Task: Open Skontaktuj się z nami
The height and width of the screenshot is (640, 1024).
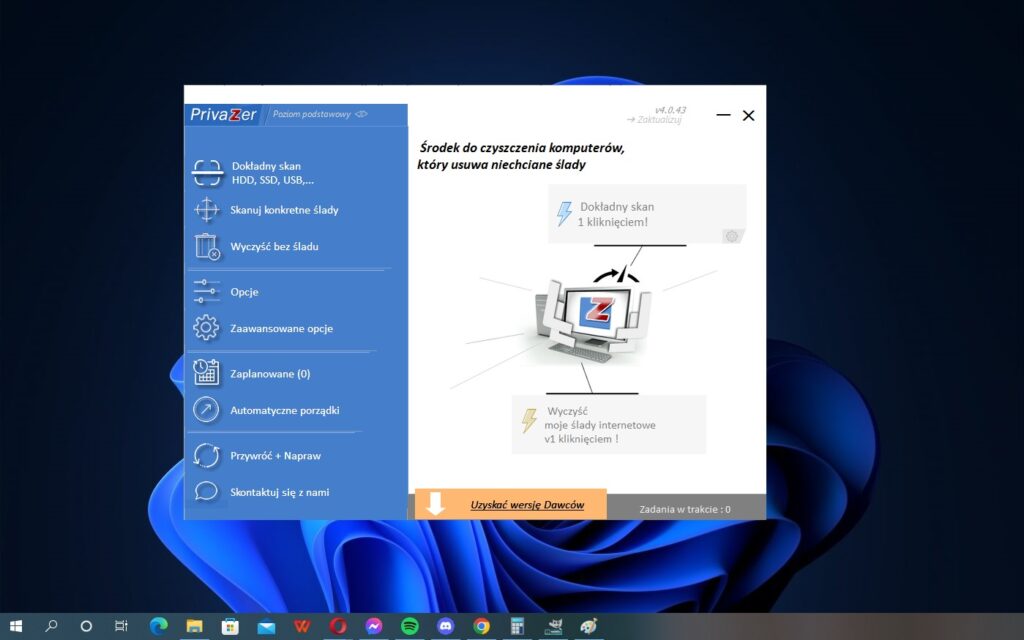Action: pyautogui.click(x=280, y=492)
